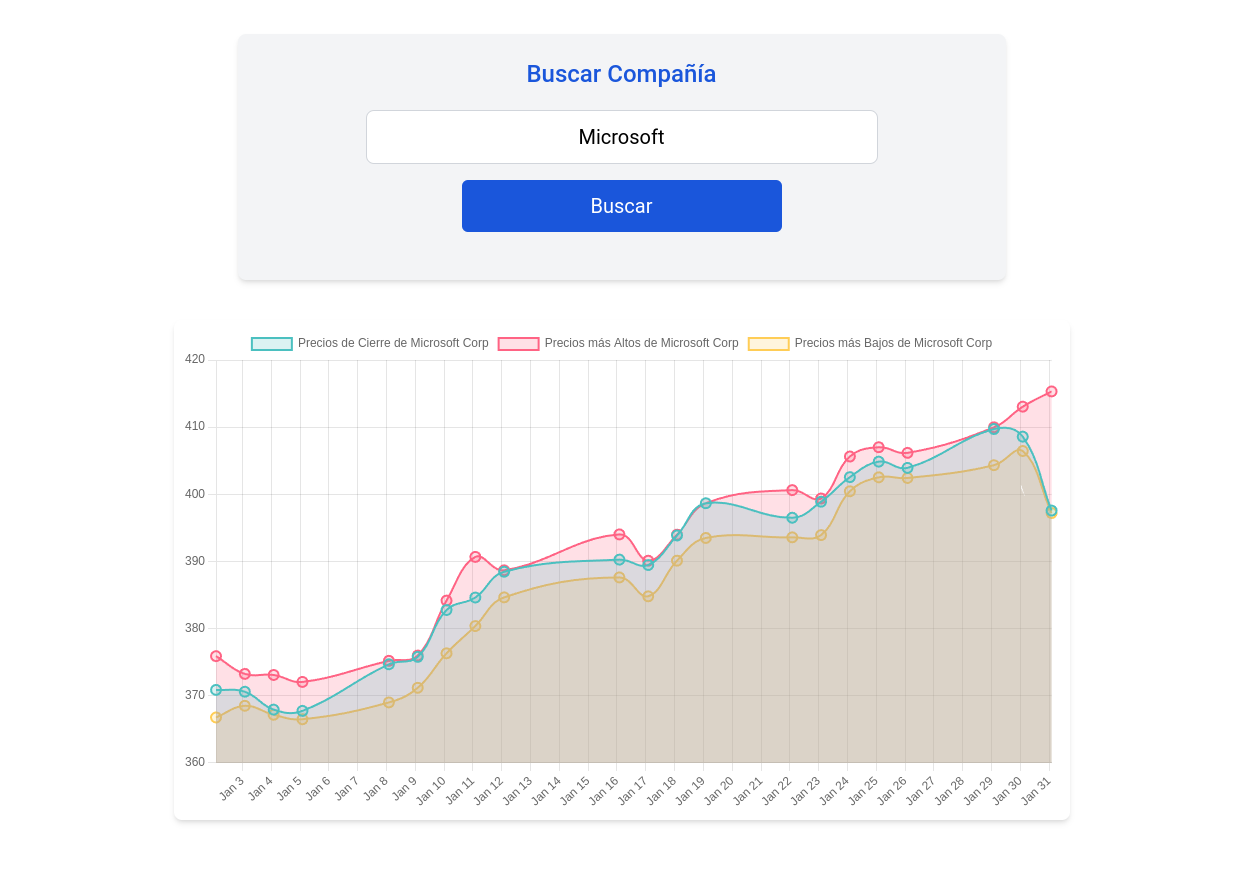This screenshot has height=875, width=1245.
Task: Select the Jan 11 high price marker
Action: click(x=472, y=555)
